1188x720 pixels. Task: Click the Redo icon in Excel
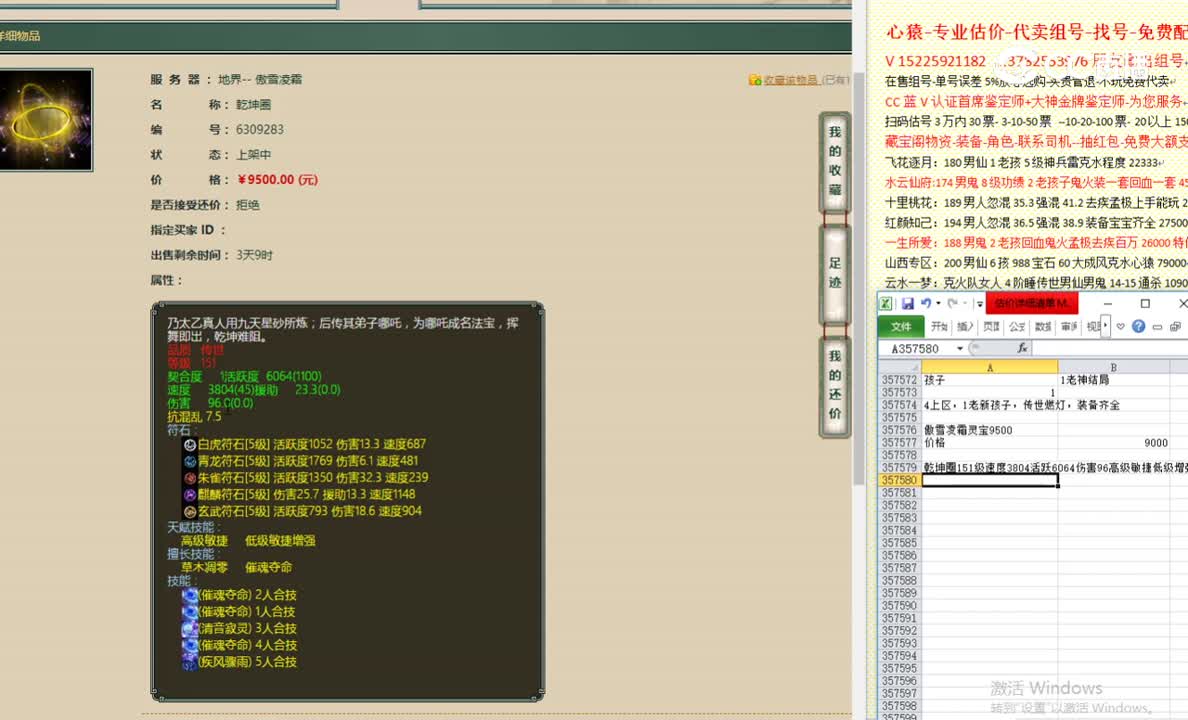953,303
